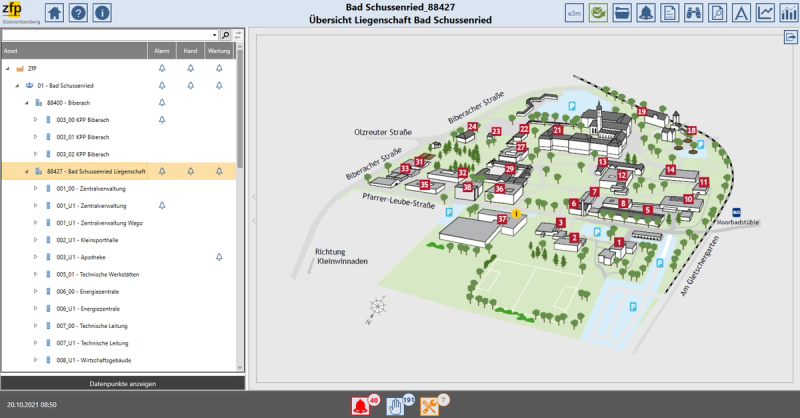
Task: Collapse the ZfP root tree node
Action: coord(8,68)
